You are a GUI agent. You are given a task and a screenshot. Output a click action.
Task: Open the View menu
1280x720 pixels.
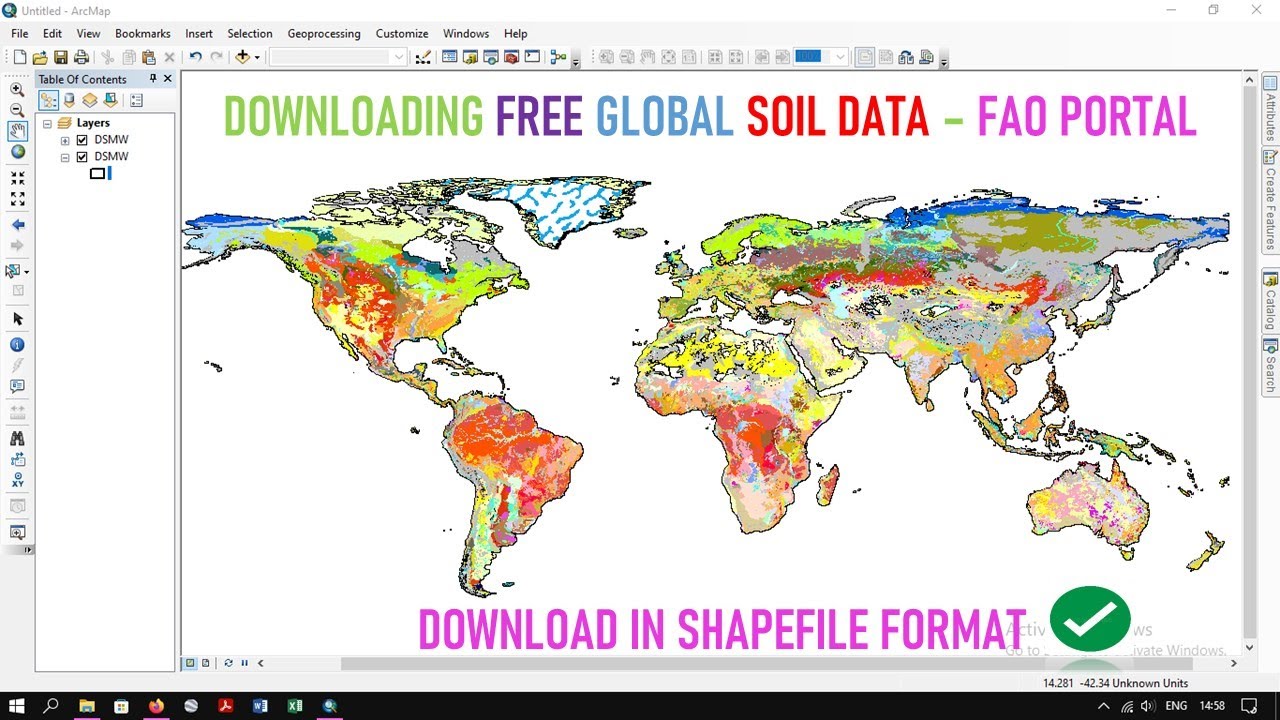[88, 33]
